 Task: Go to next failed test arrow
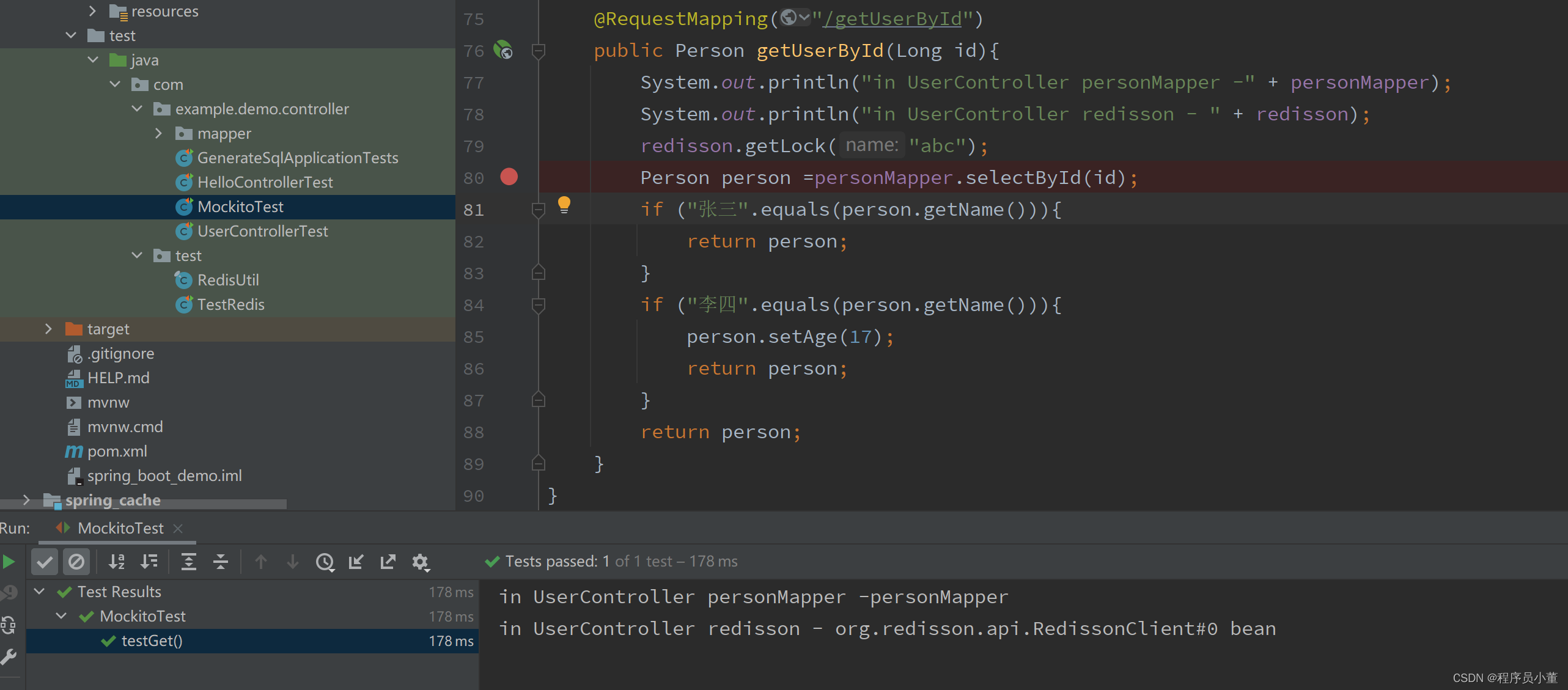coord(293,562)
